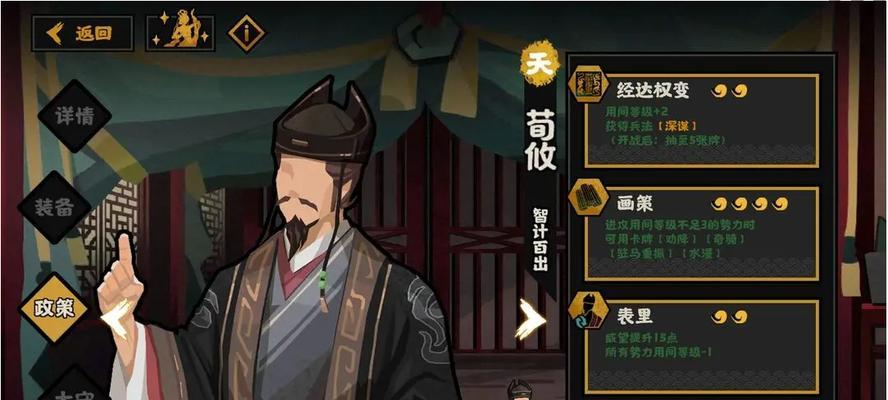
Task: Click the 荀攸 character name banner
Action: 540,140
